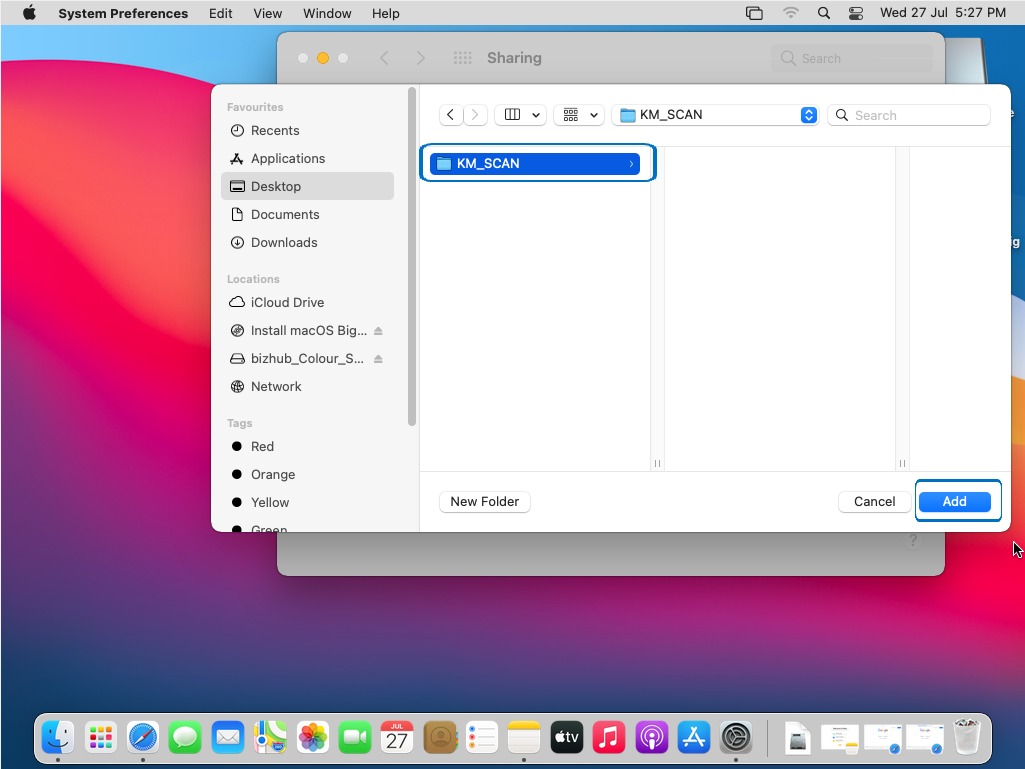Select Documents in the sidebar
Screen dimensions: 1025x769
tap(285, 214)
